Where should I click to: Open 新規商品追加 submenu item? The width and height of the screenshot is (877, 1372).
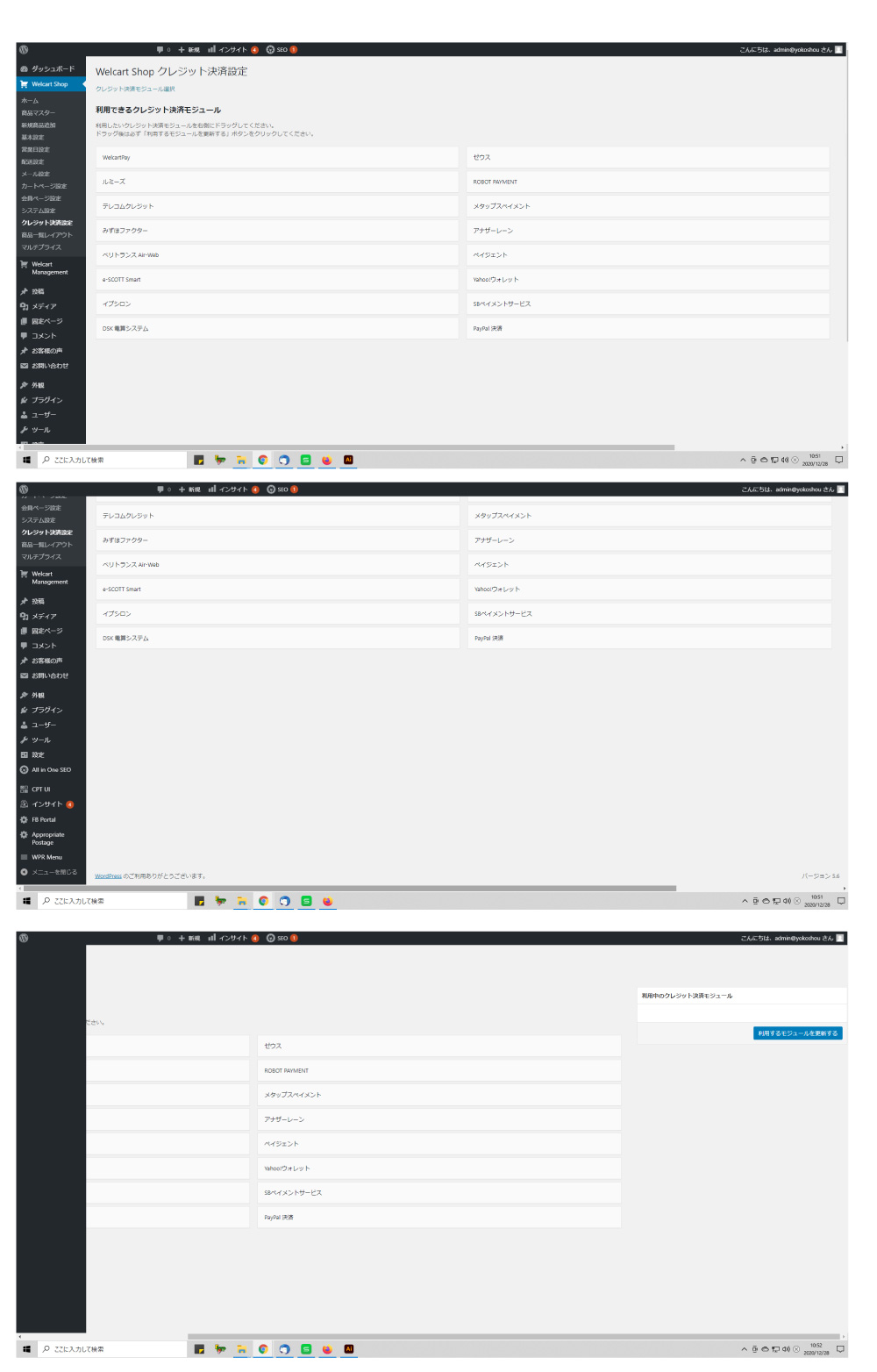(x=38, y=125)
